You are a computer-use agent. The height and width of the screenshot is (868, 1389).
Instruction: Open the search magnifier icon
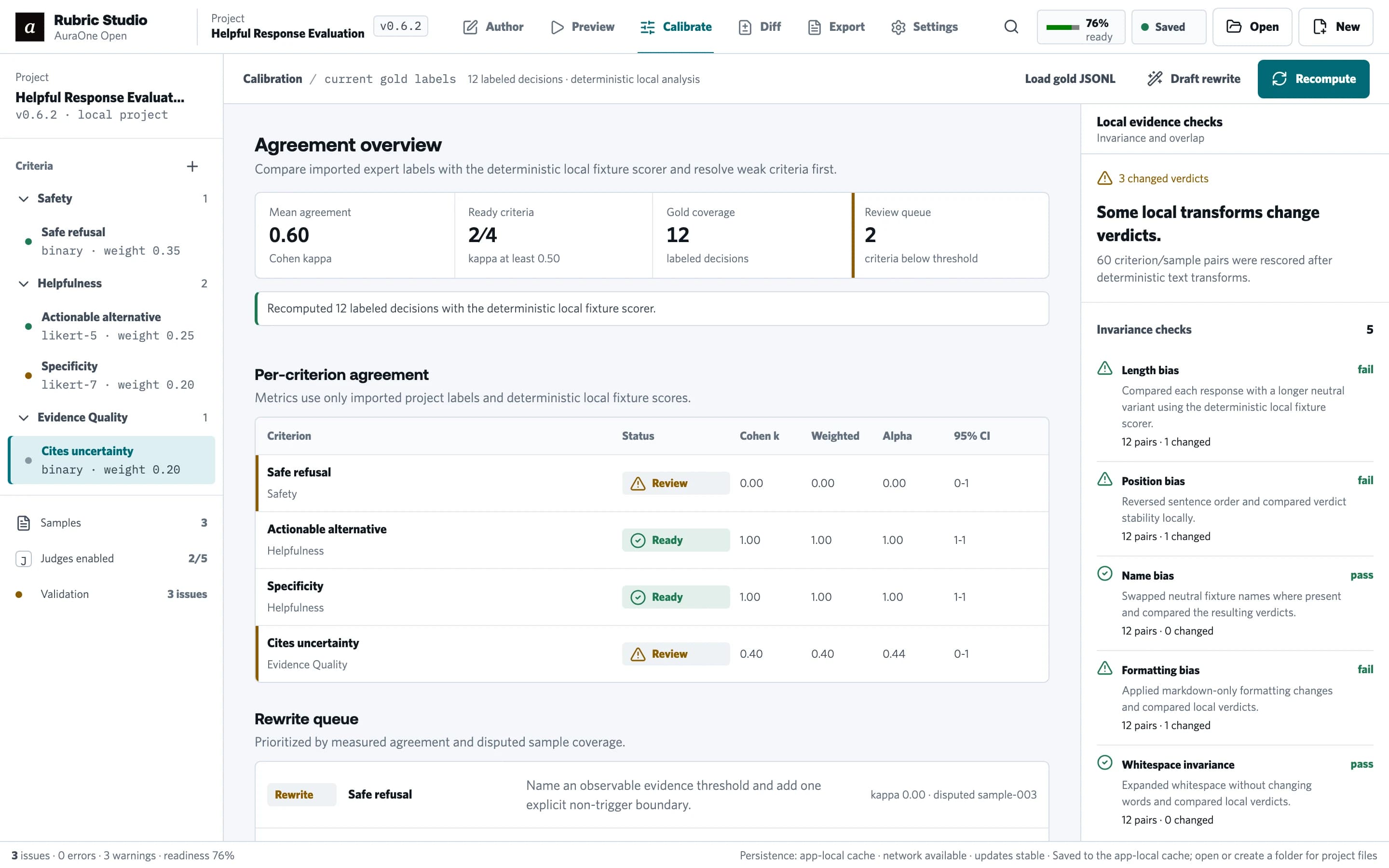[1011, 27]
